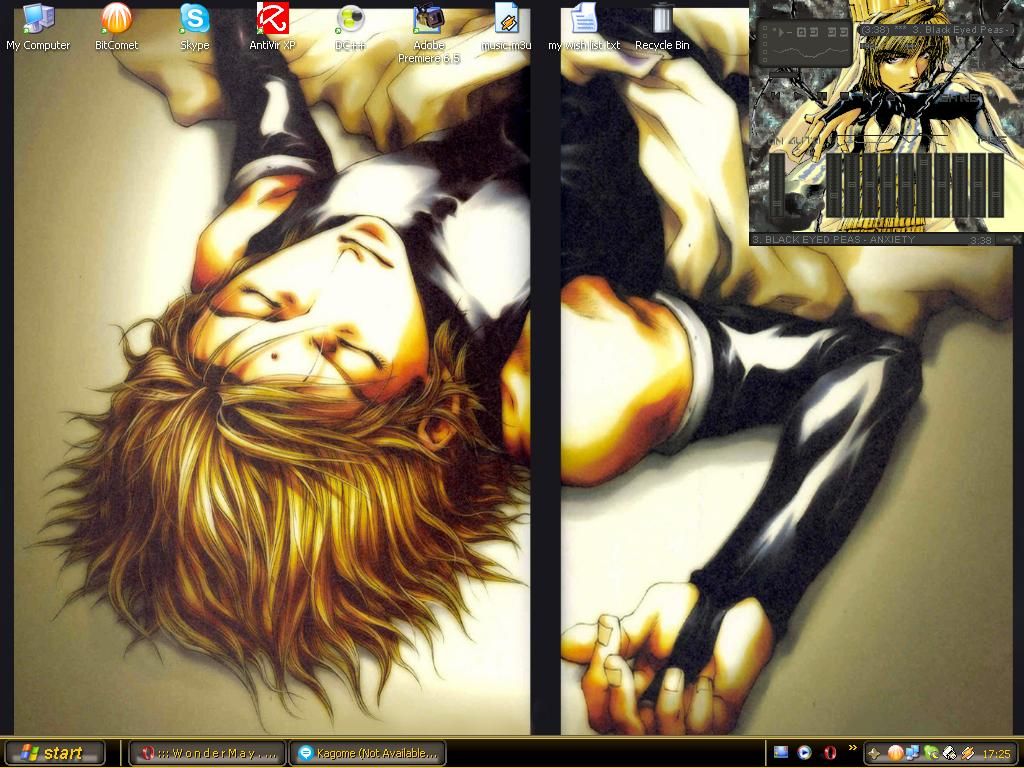The height and width of the screenshot is (768, 1024).
Task: Click the Show Desktop quick launch icon
Action: click(780, 753)
